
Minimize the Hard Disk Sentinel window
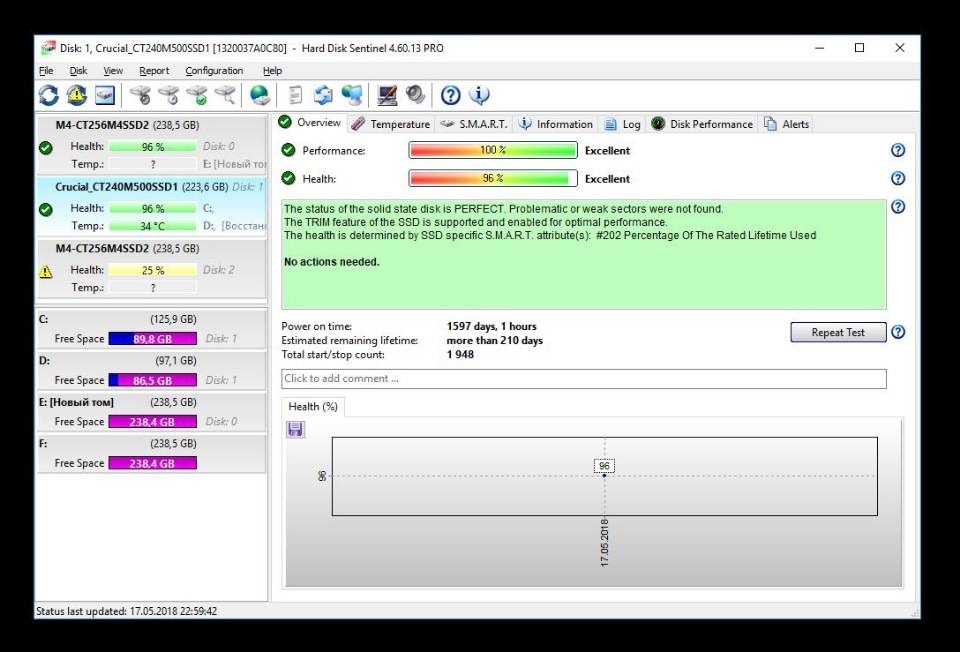(820, 48)
